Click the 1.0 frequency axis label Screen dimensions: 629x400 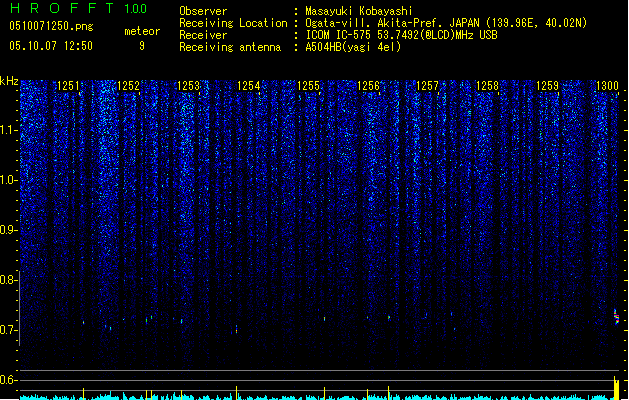point(8,180)
